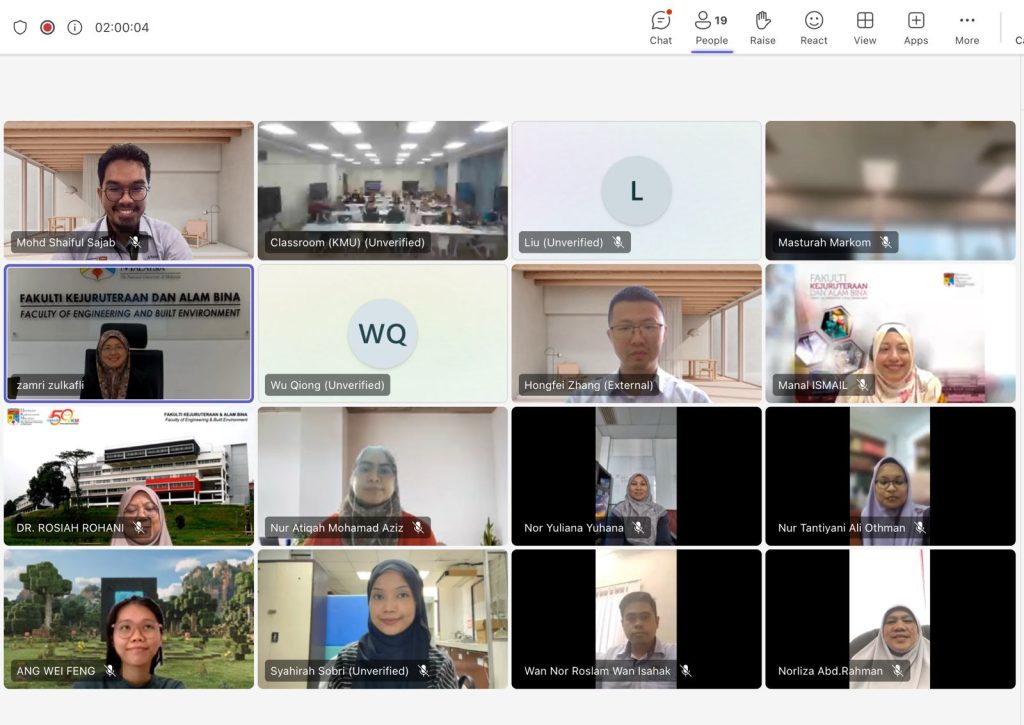Screen dimensions: 1024x725
Task: Open the Chat panel
Action: click(x=661, y=27)
